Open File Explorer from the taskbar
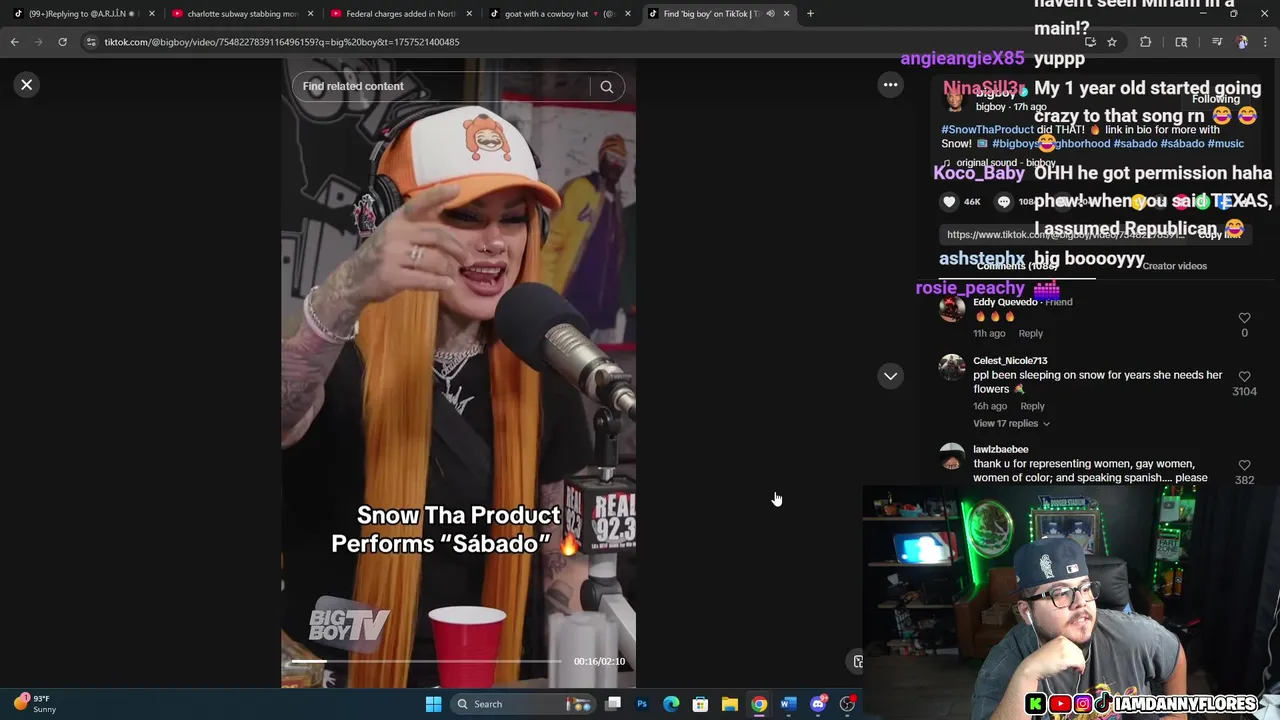This screenshot has height=720, width=1280. 730,704
